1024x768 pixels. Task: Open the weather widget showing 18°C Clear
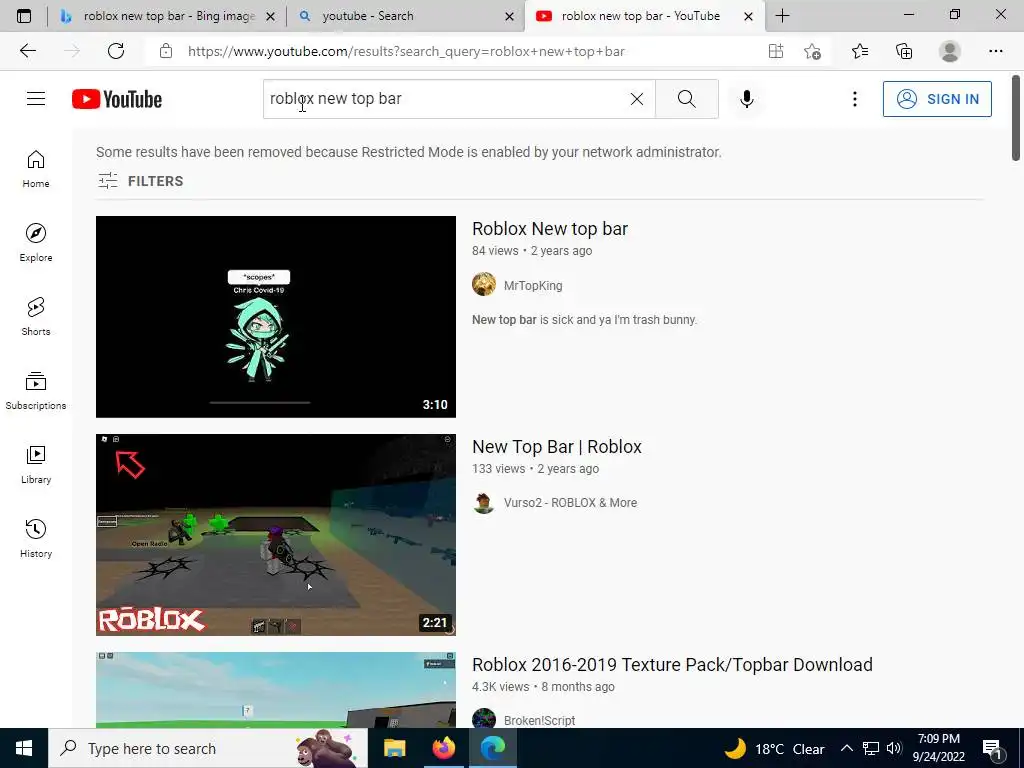click(x=774, y=748)
